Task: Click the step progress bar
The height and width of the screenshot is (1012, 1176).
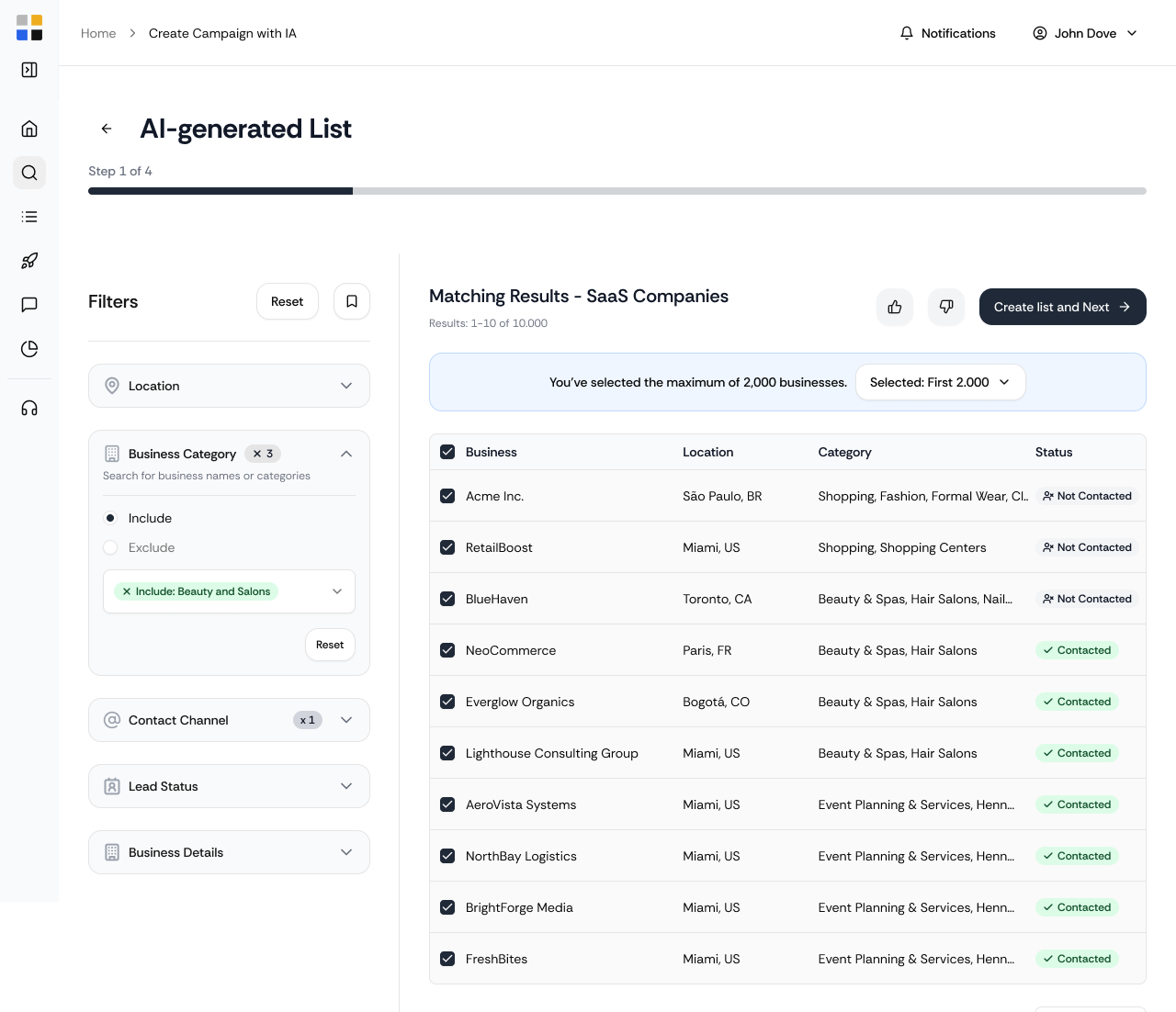Action: (616, 191)
